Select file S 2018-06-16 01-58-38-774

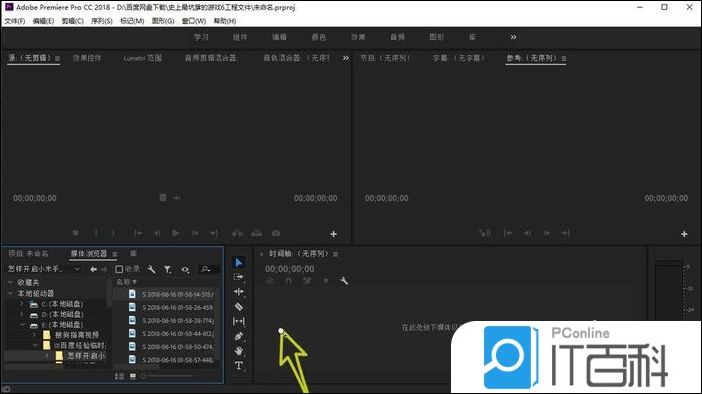(178, 320)
